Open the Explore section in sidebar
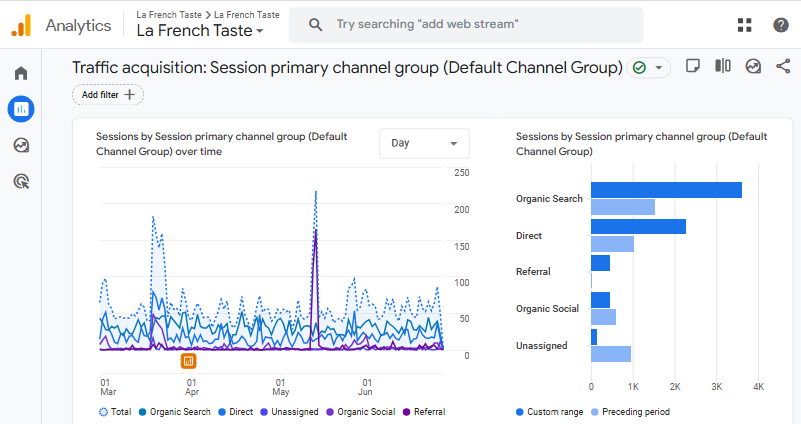 pyautogui.click(x=20, y=145)
